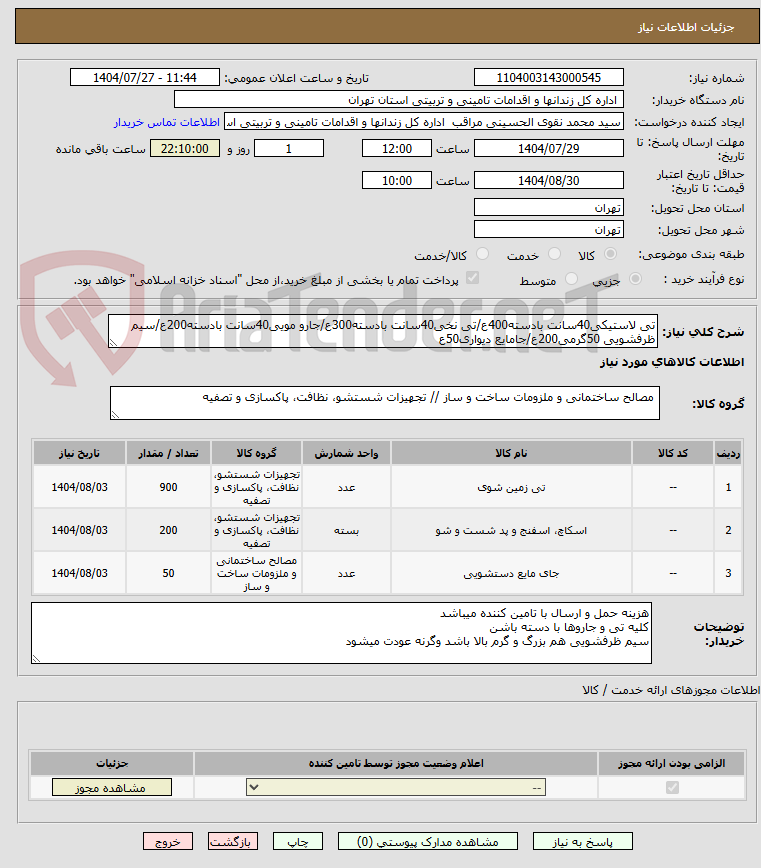Click the تعداد / مقدار column header
Viewport: 761px width, 868px height.
(168, 453)
